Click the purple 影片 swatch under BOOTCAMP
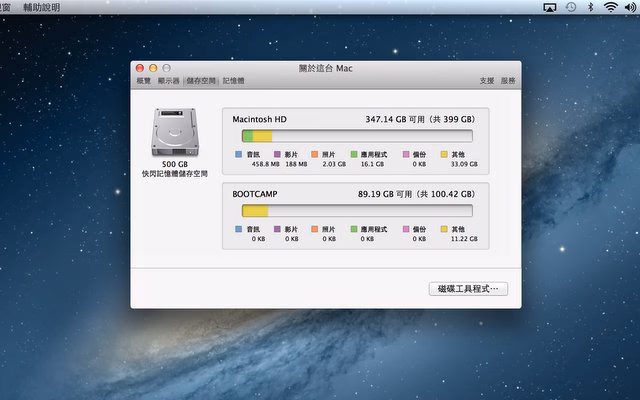 click(x=277, y=229)
